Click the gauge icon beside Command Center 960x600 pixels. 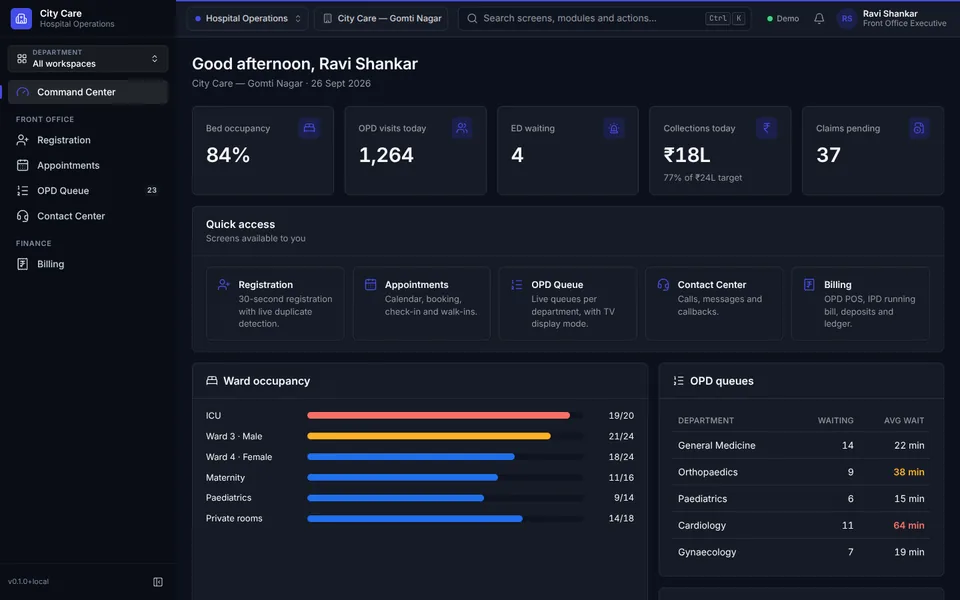pyautogui.click(x=23, y=92)
